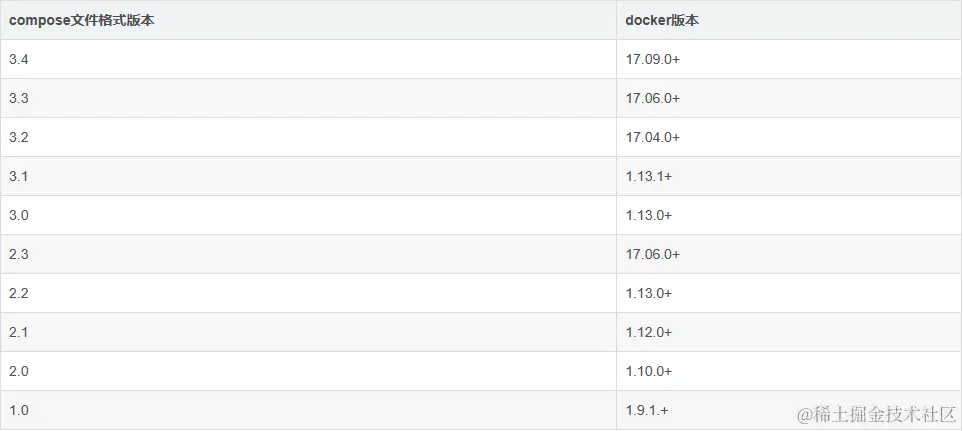This screenshot has height=431, width=963.
Task: Click the 1.12.0+ docker version cell
Action: pyautogui.click(x=789, y=332)
